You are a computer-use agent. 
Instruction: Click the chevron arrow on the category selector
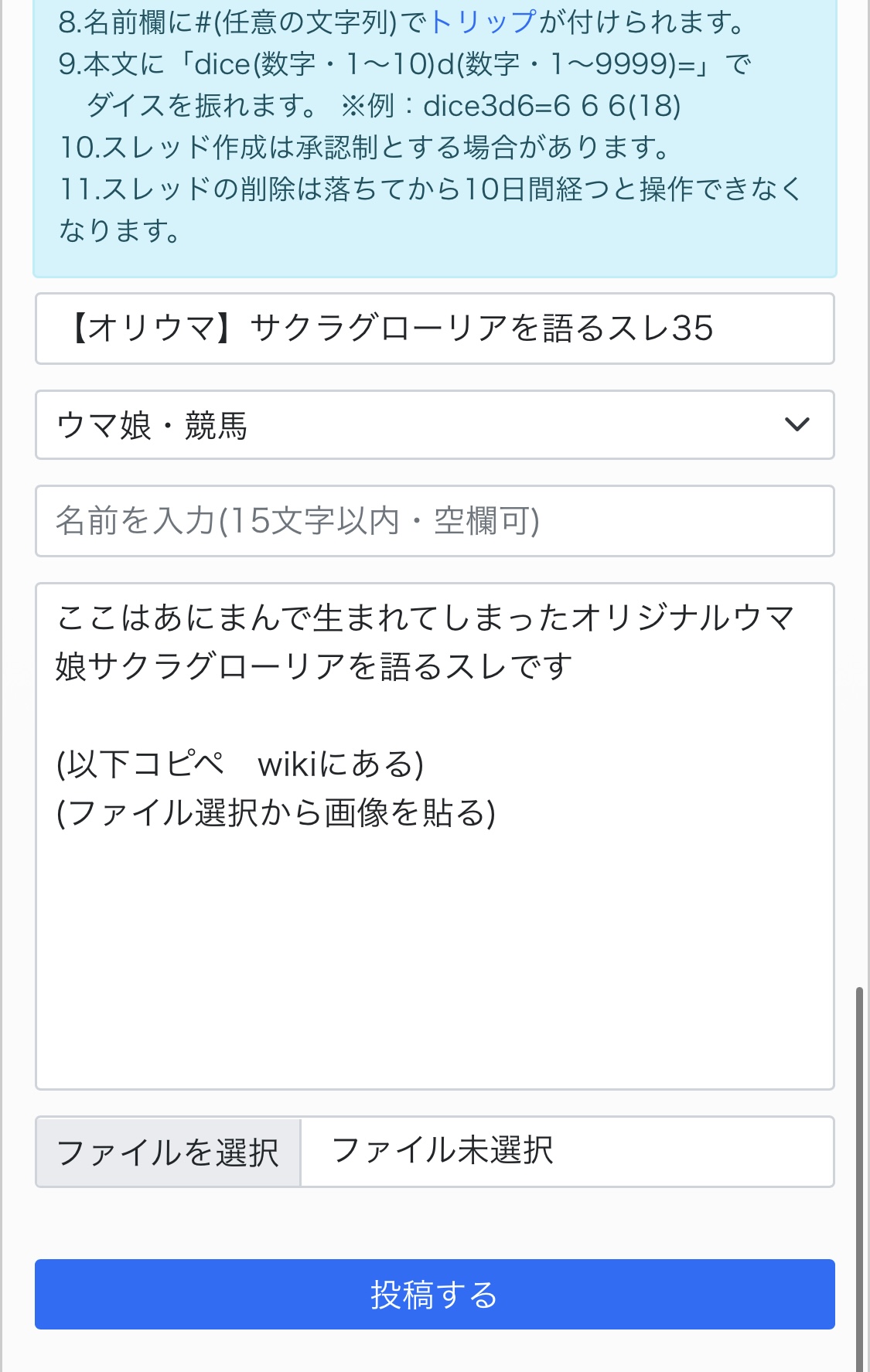click(797, 424)
